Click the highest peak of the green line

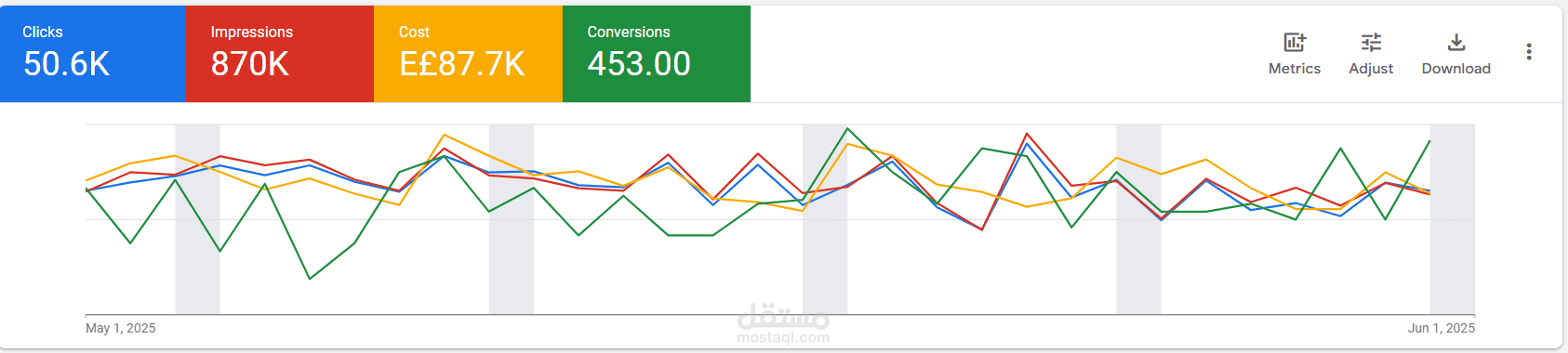point(847,128)
